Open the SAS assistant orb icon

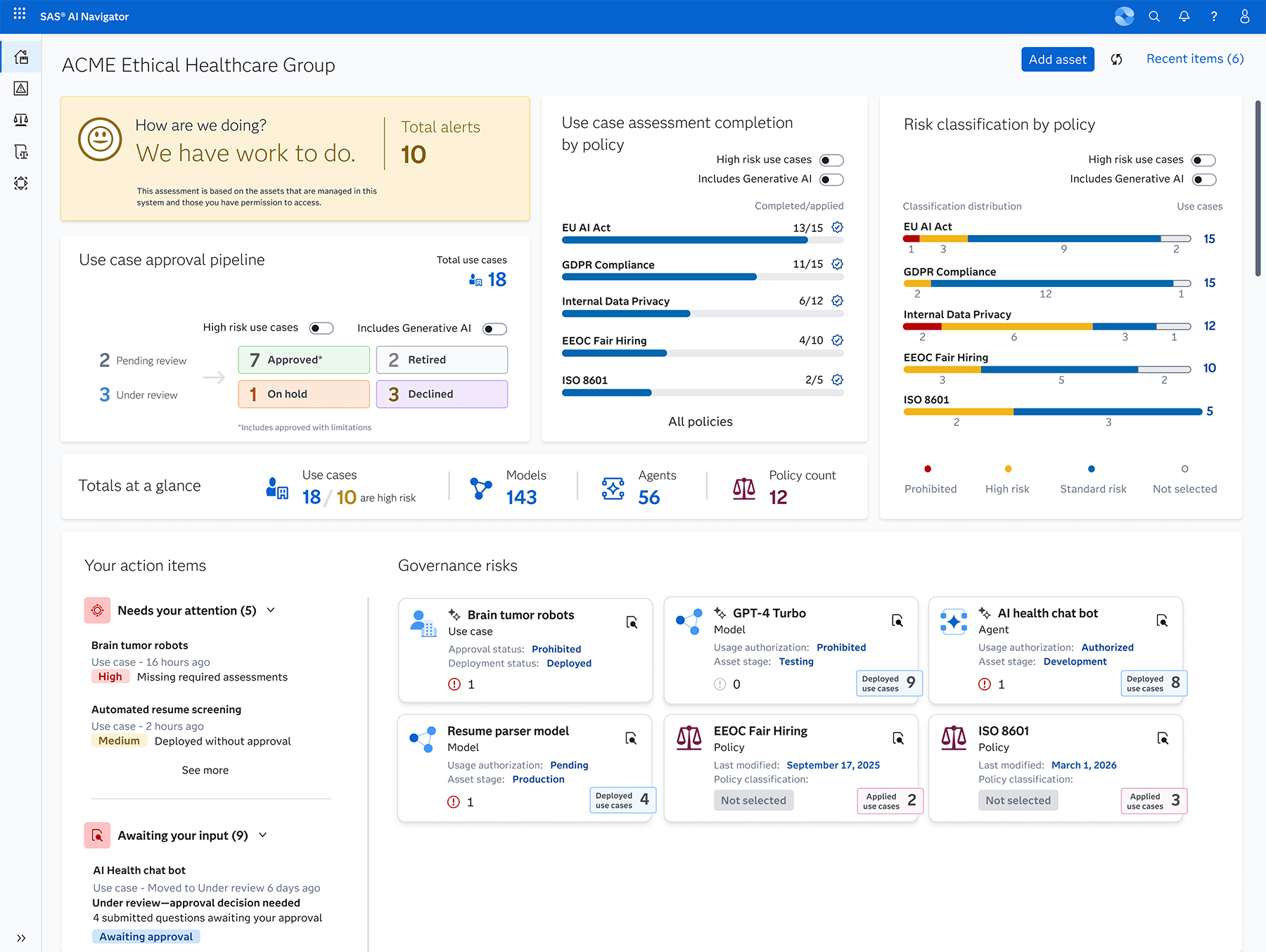point(1124,16)
